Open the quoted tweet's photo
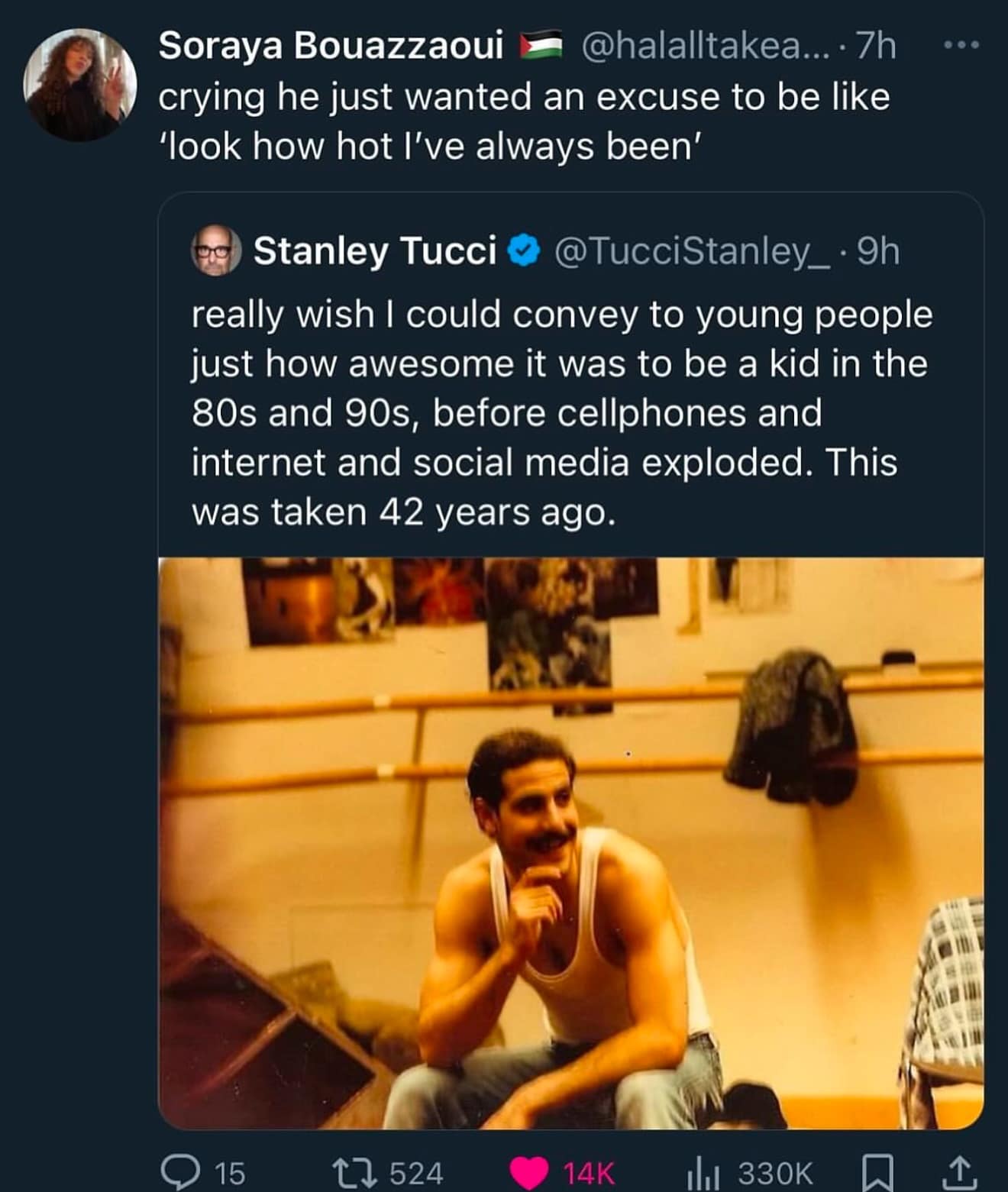The height and width of the screenshot is (1192, 1008). [x=570, y=842]
